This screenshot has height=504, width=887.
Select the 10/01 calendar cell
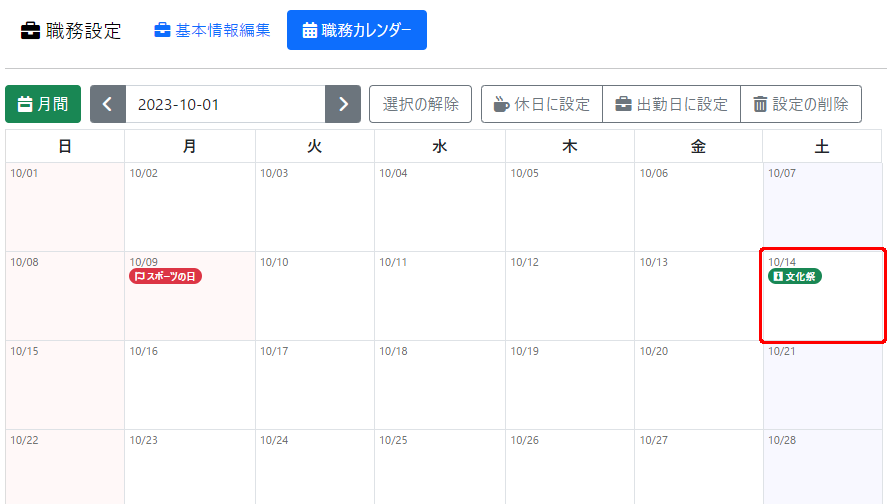(65, 207)
